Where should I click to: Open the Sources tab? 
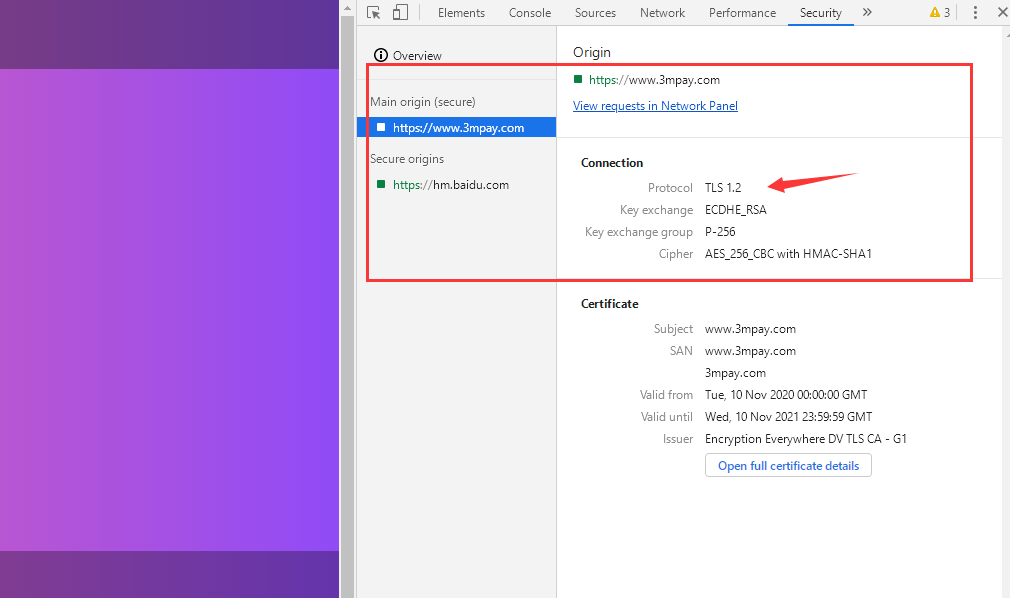tap(595, 13)
